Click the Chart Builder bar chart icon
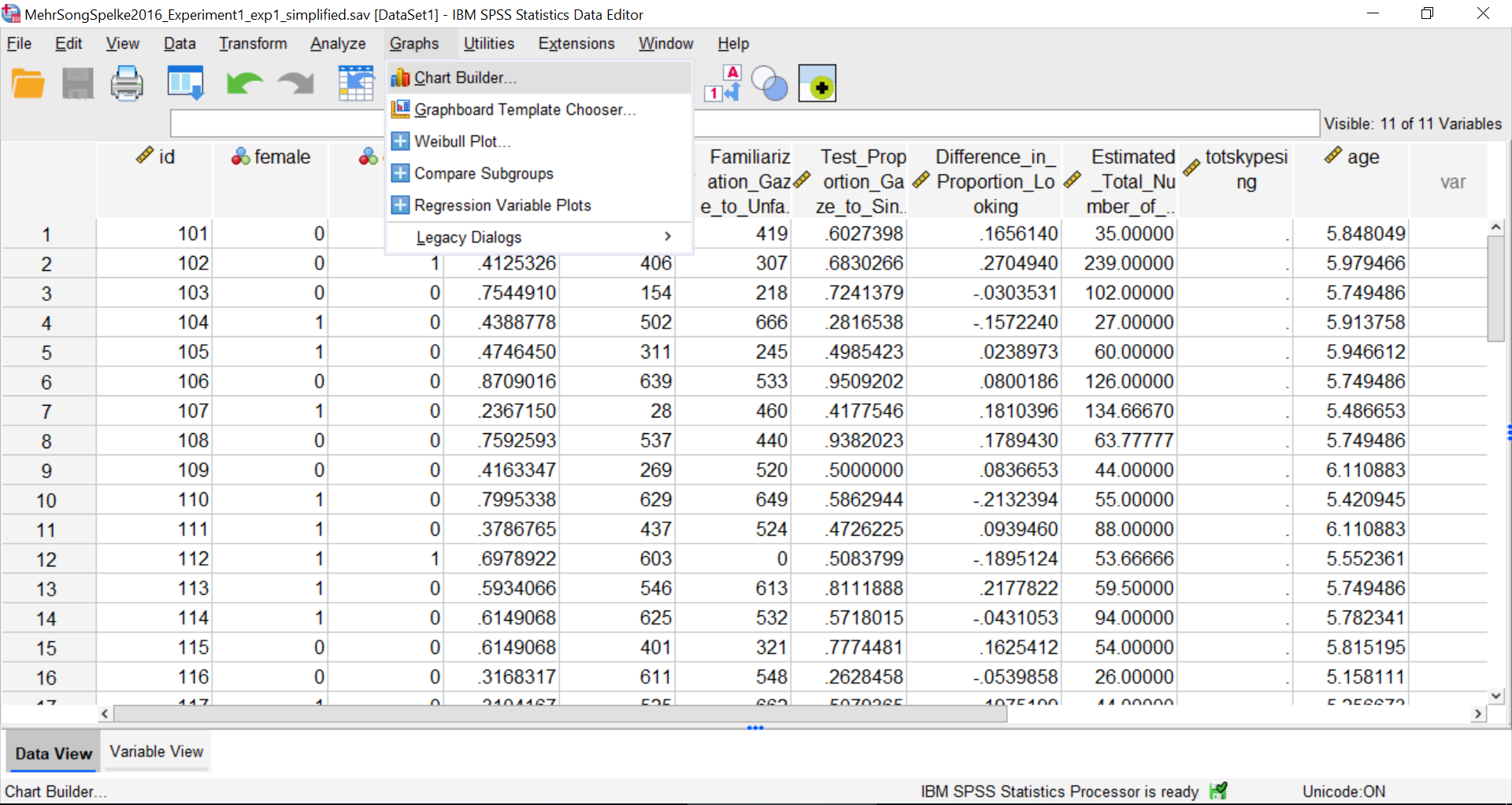Image resolution: width=1512 pixels, height=805 pixels. [400, 77]
